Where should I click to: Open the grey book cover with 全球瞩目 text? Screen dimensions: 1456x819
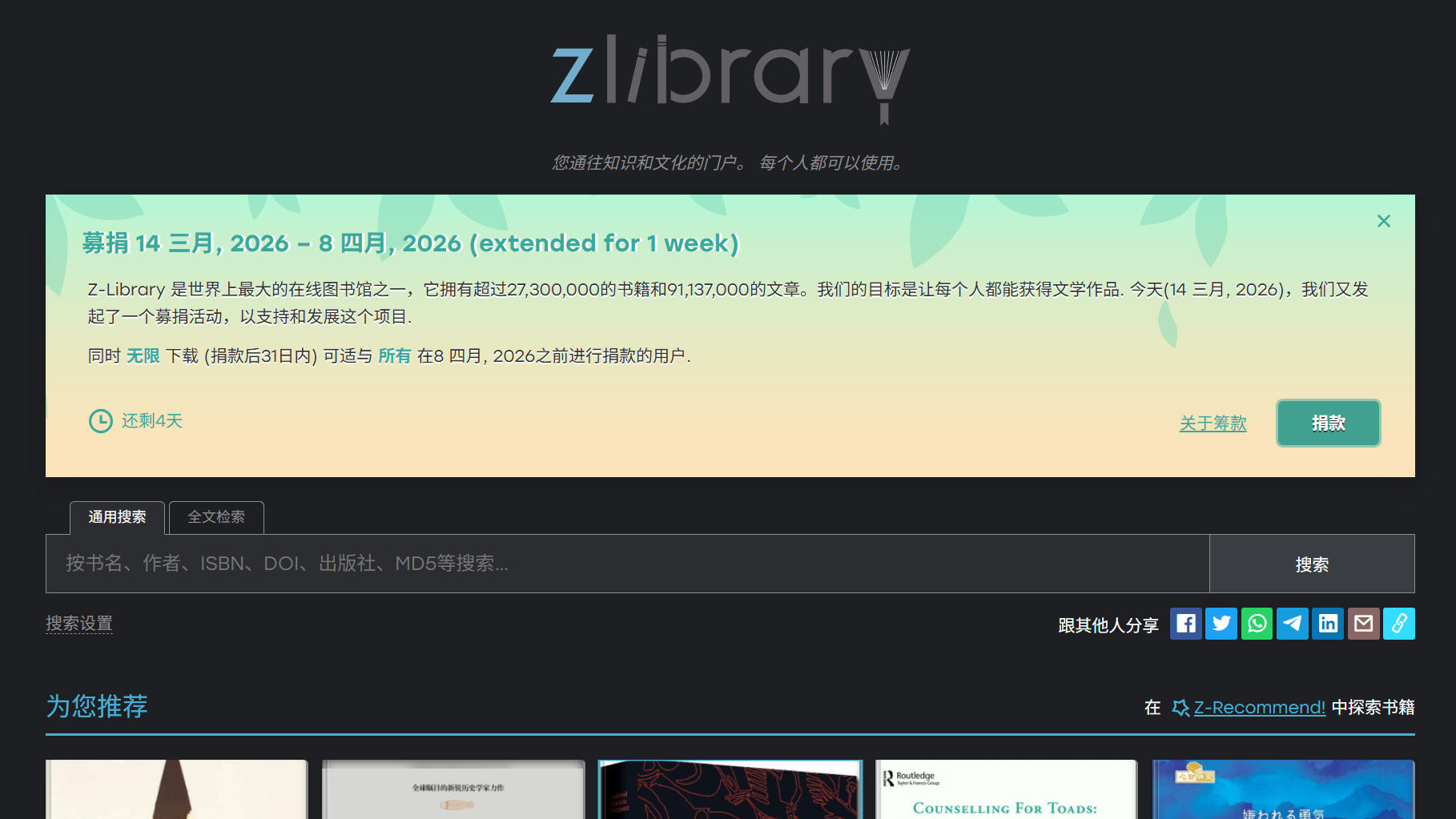pyautogui.click(x=453, y=789)
